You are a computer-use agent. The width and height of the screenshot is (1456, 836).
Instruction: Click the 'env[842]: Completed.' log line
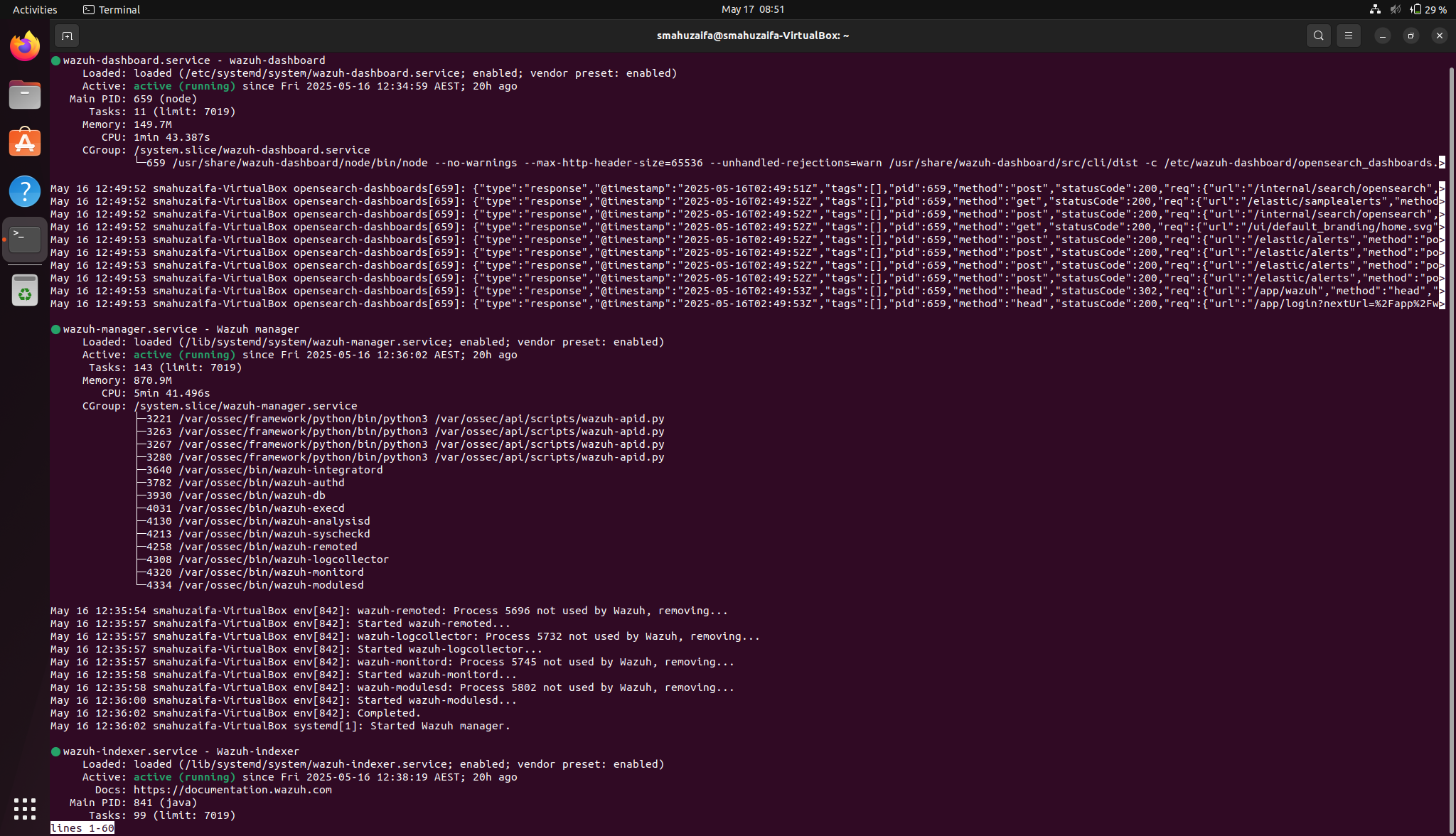(236, 713)
